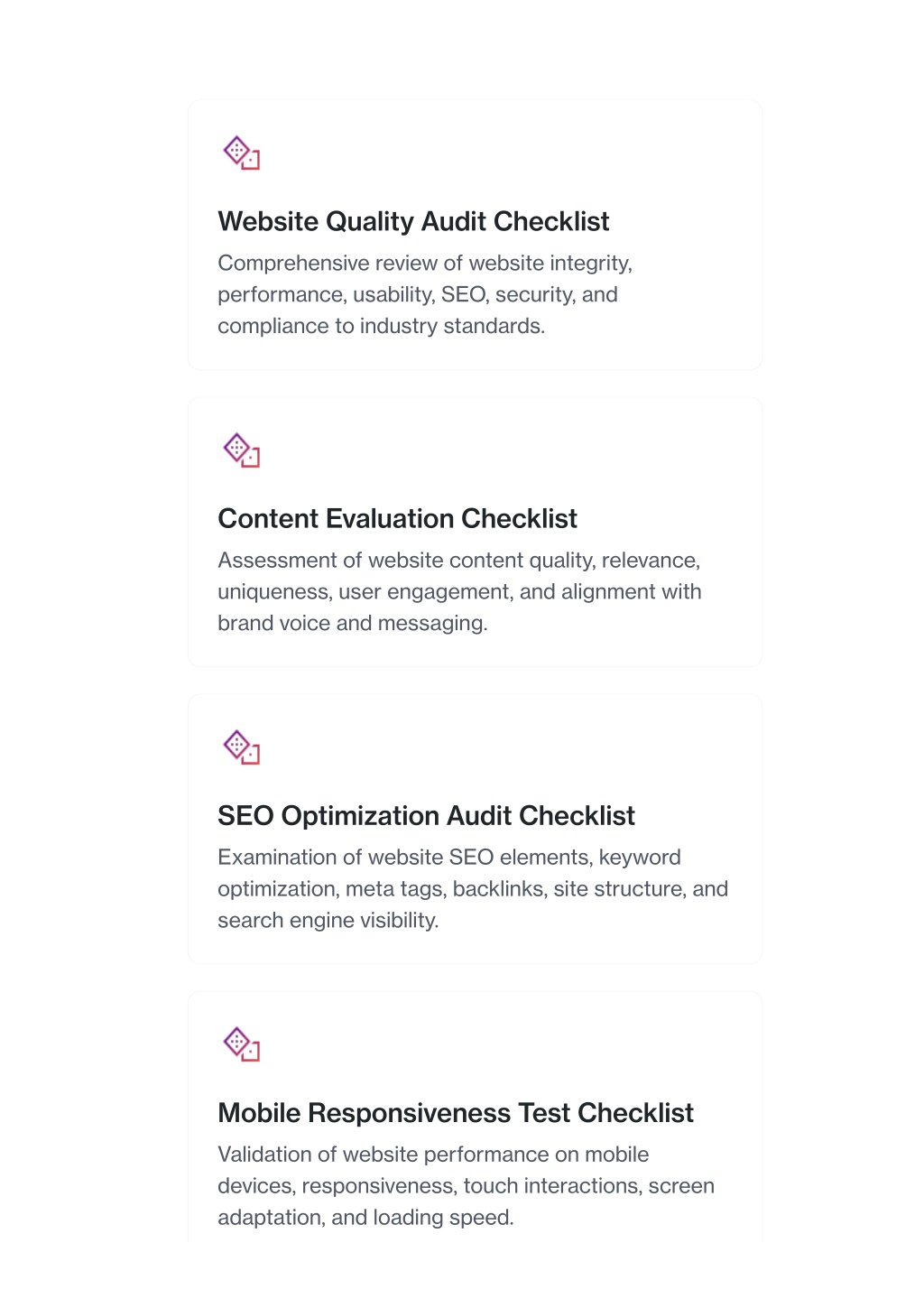Click the icon above Website Quality Audit Checklist
The image size is (924, 1308).
(242, 153)
